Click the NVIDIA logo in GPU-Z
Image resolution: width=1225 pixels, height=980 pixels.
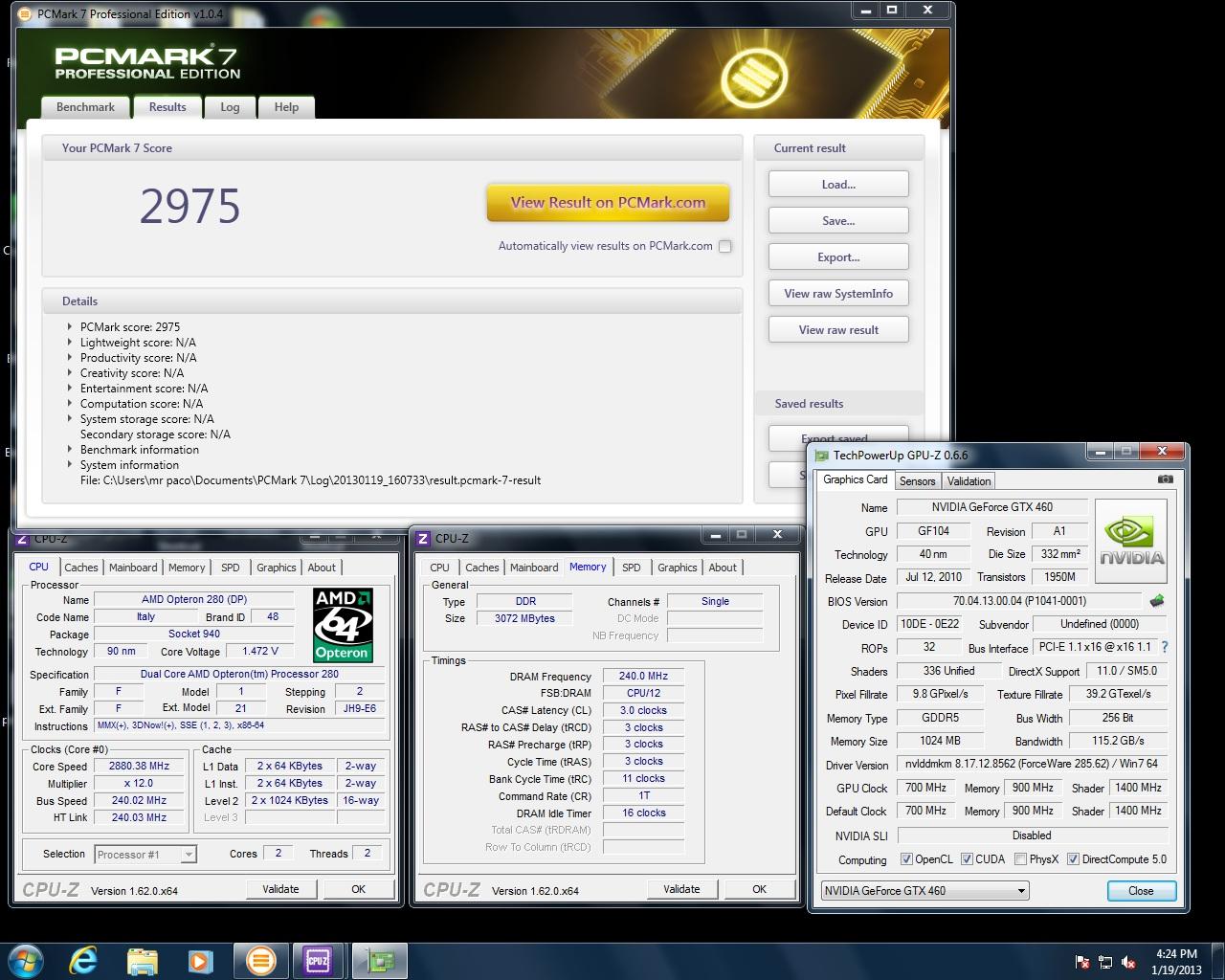1131,541
